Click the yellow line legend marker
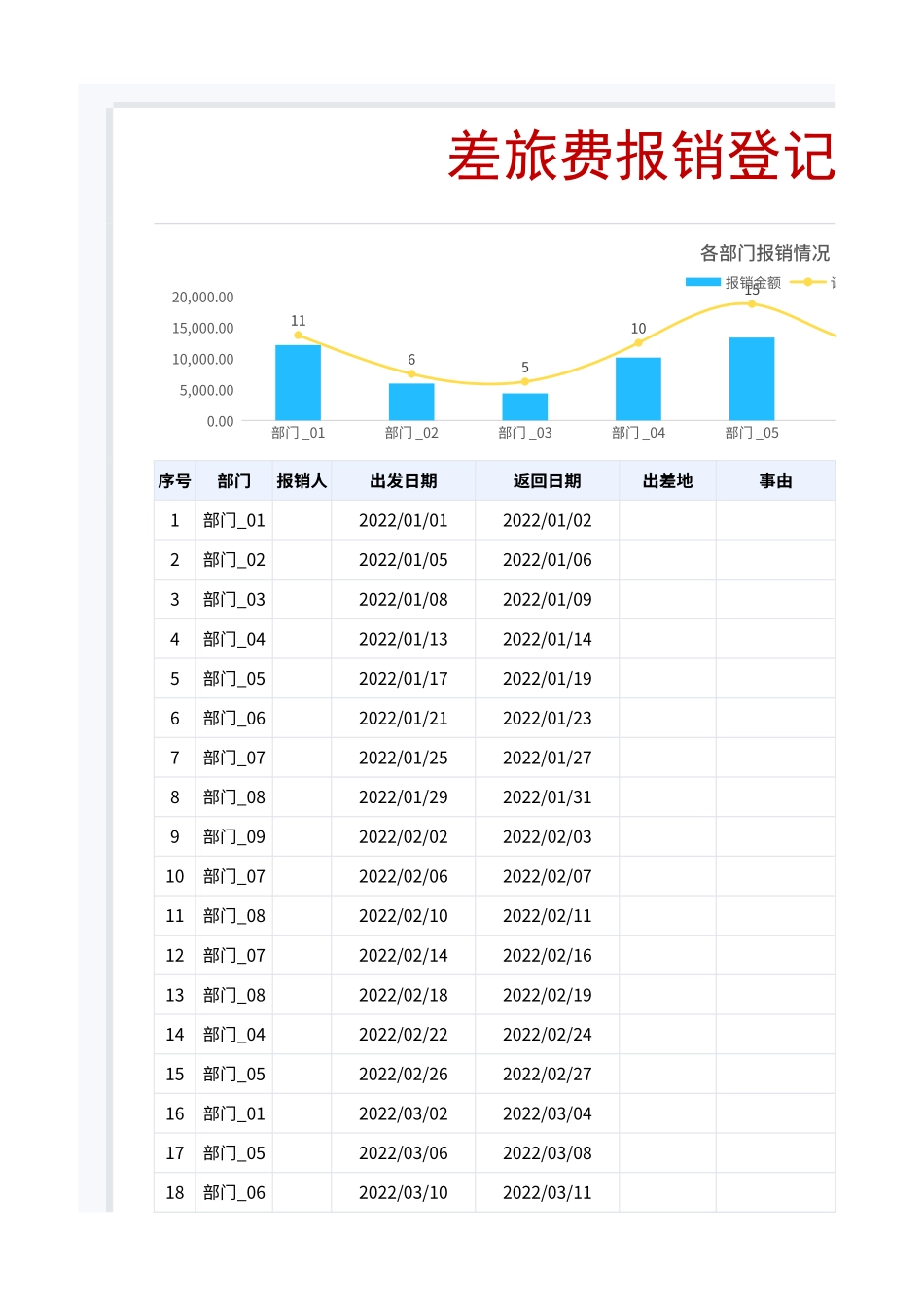Screen dimensions: 924x1307 (807, 282)
